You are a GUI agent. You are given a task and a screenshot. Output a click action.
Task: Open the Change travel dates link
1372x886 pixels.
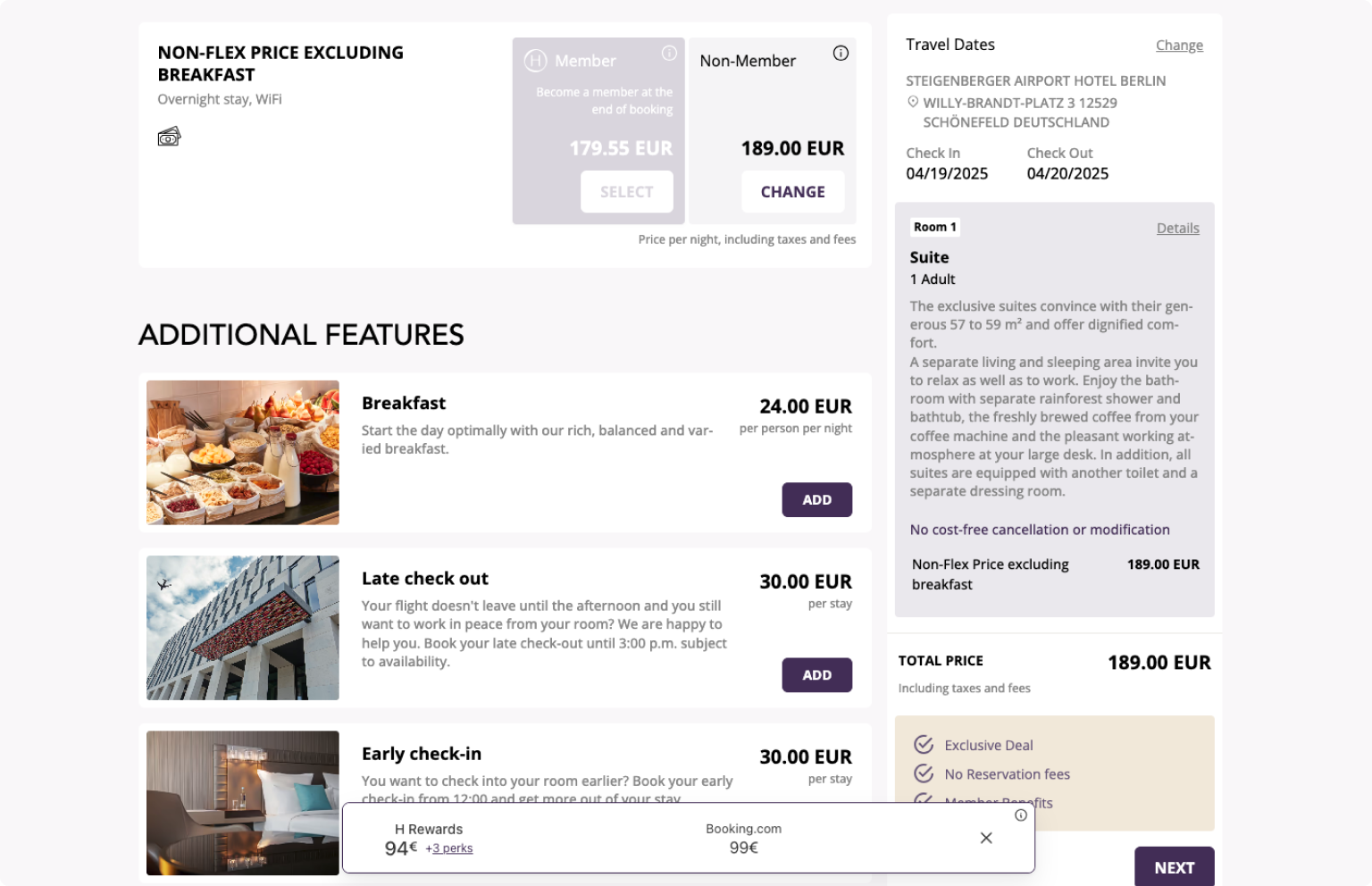[1179, 46]
